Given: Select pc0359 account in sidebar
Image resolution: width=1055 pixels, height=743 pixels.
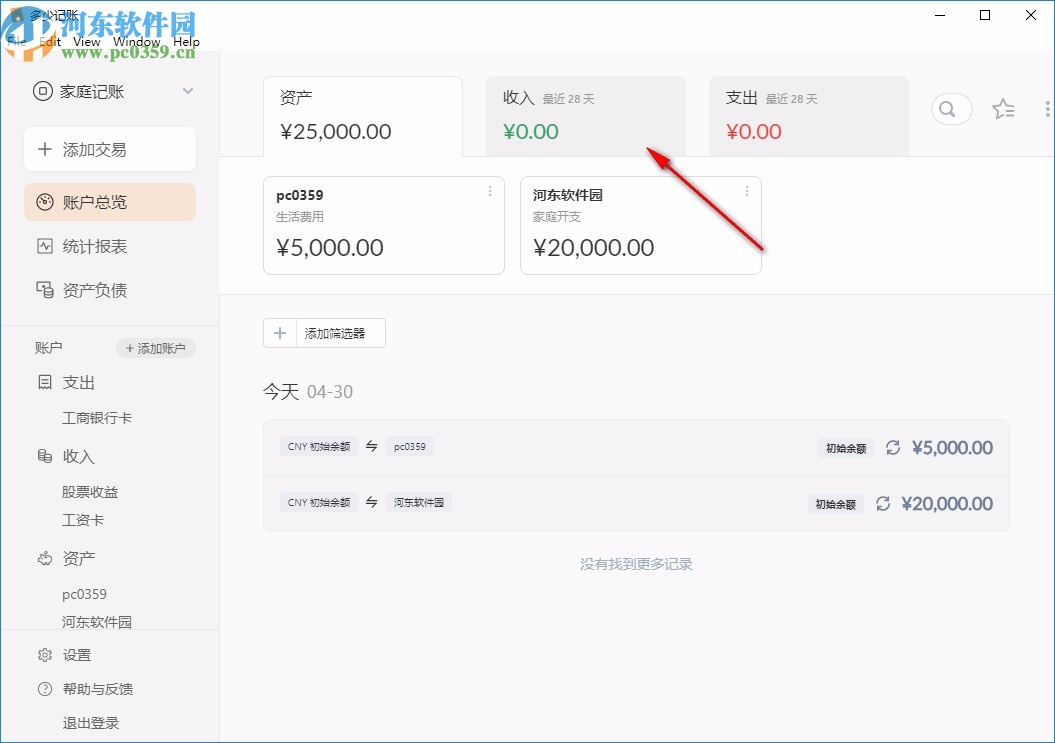Looking at the screenshot, I should point(84,594).
